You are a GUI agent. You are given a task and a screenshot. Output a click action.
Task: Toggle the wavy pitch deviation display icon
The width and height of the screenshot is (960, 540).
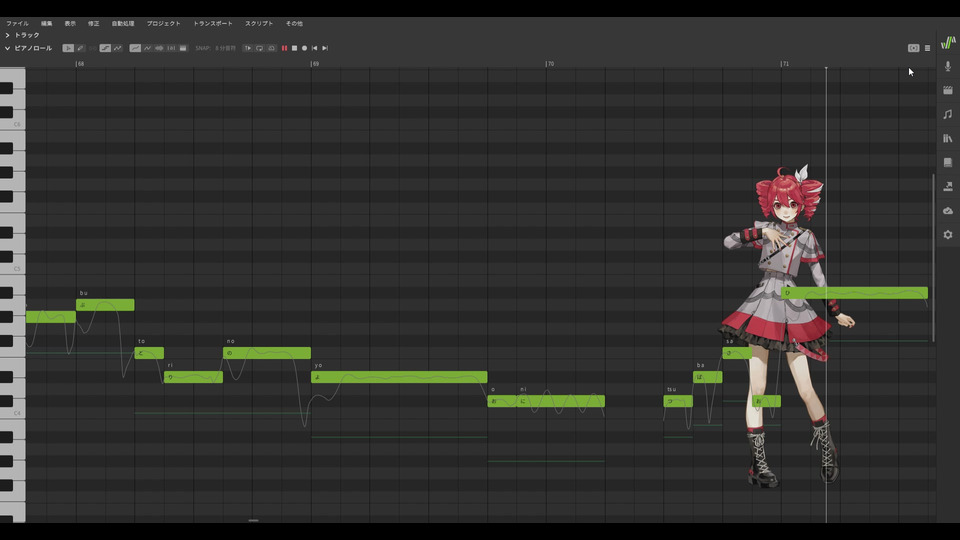tap(147, 48)
